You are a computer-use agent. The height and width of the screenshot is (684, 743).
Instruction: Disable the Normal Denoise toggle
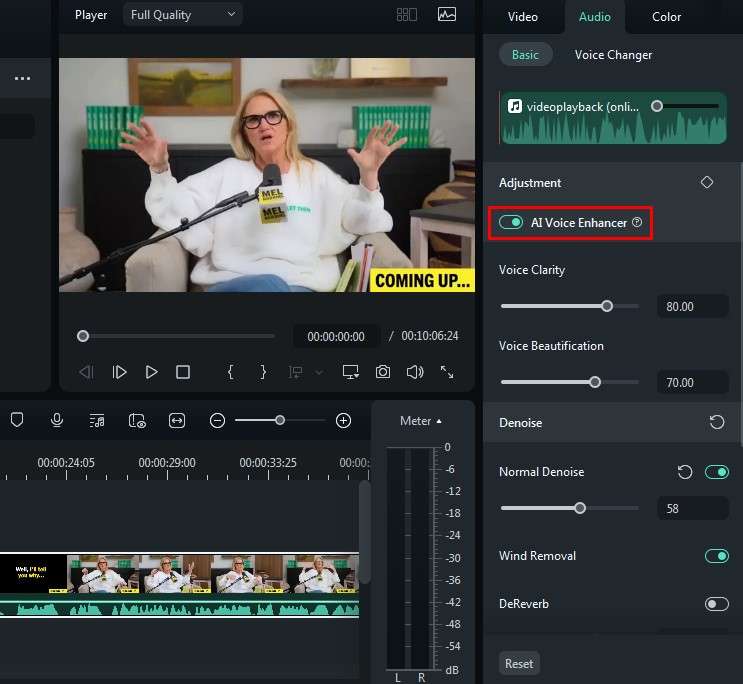click(x=717, y=472)
